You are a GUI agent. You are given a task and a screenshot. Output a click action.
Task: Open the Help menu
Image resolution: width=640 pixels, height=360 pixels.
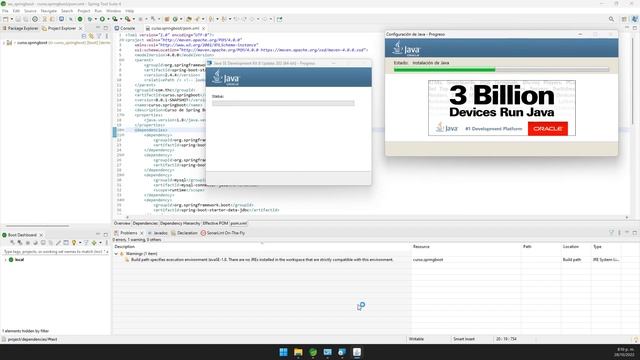click(129, 11)
